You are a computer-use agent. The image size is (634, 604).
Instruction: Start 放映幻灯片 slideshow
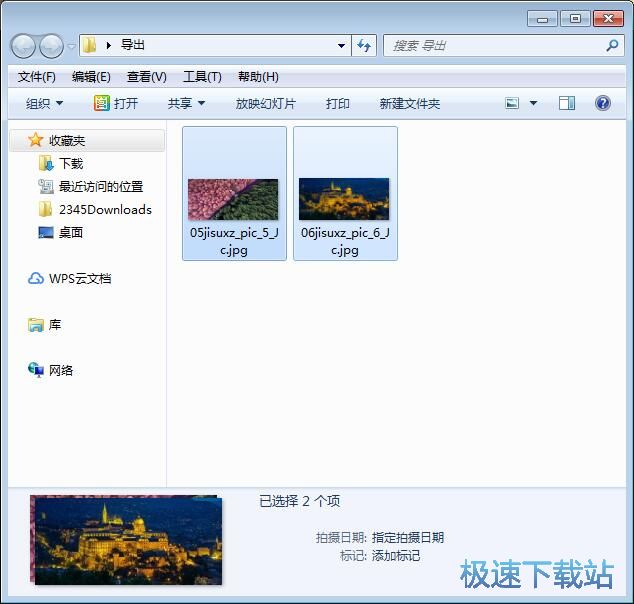(266, 104)
